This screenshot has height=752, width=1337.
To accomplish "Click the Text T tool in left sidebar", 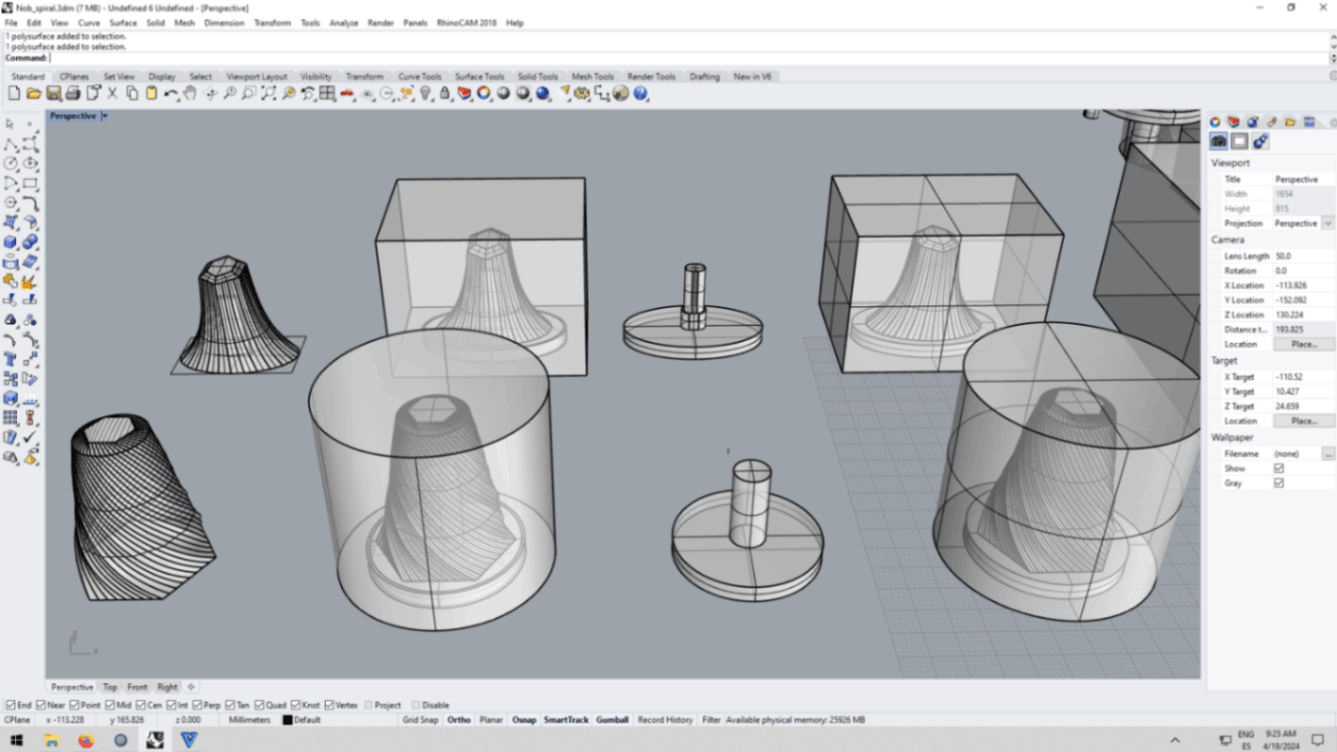I will click(10, 359).
